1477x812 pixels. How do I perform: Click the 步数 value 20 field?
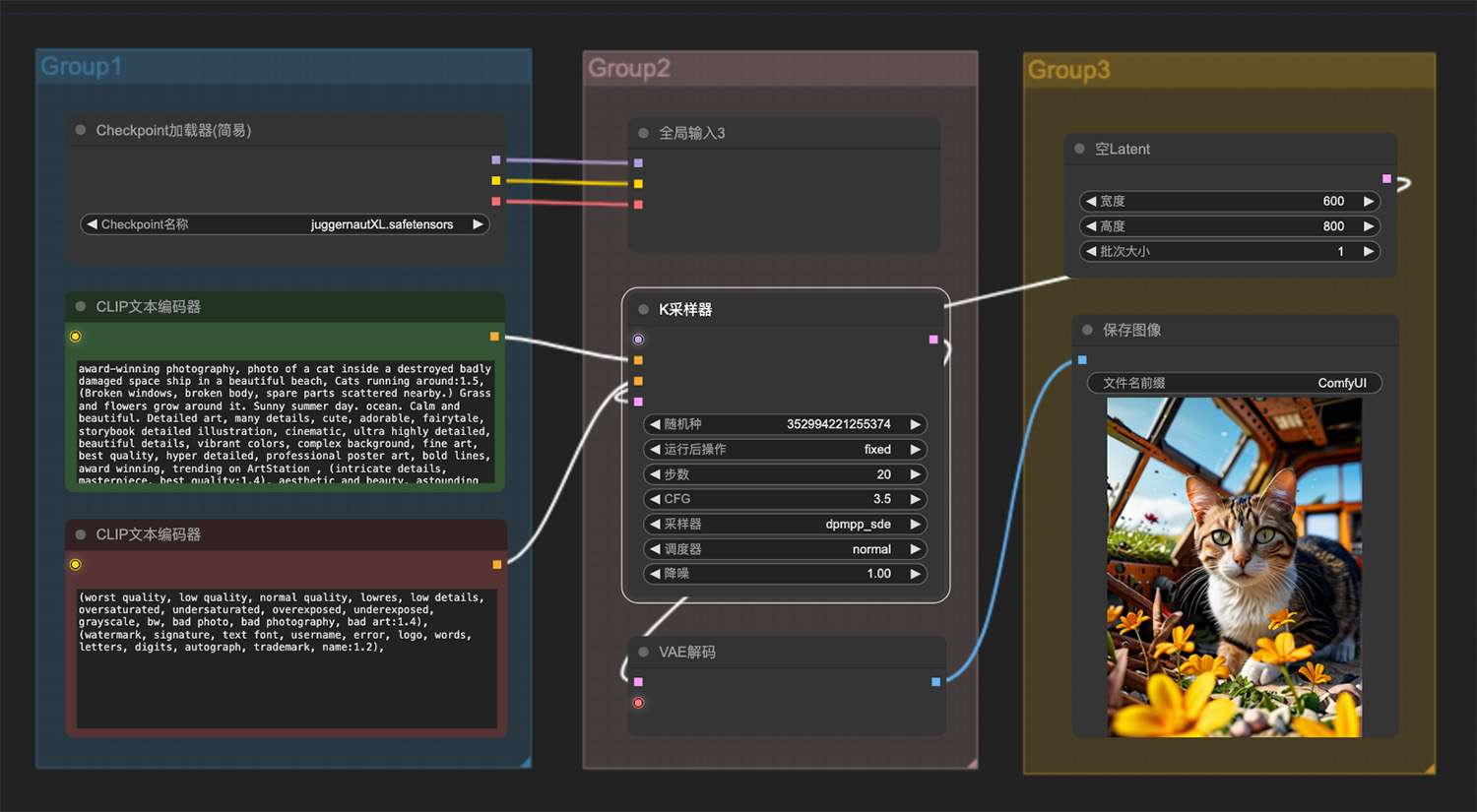pos(785,474)
